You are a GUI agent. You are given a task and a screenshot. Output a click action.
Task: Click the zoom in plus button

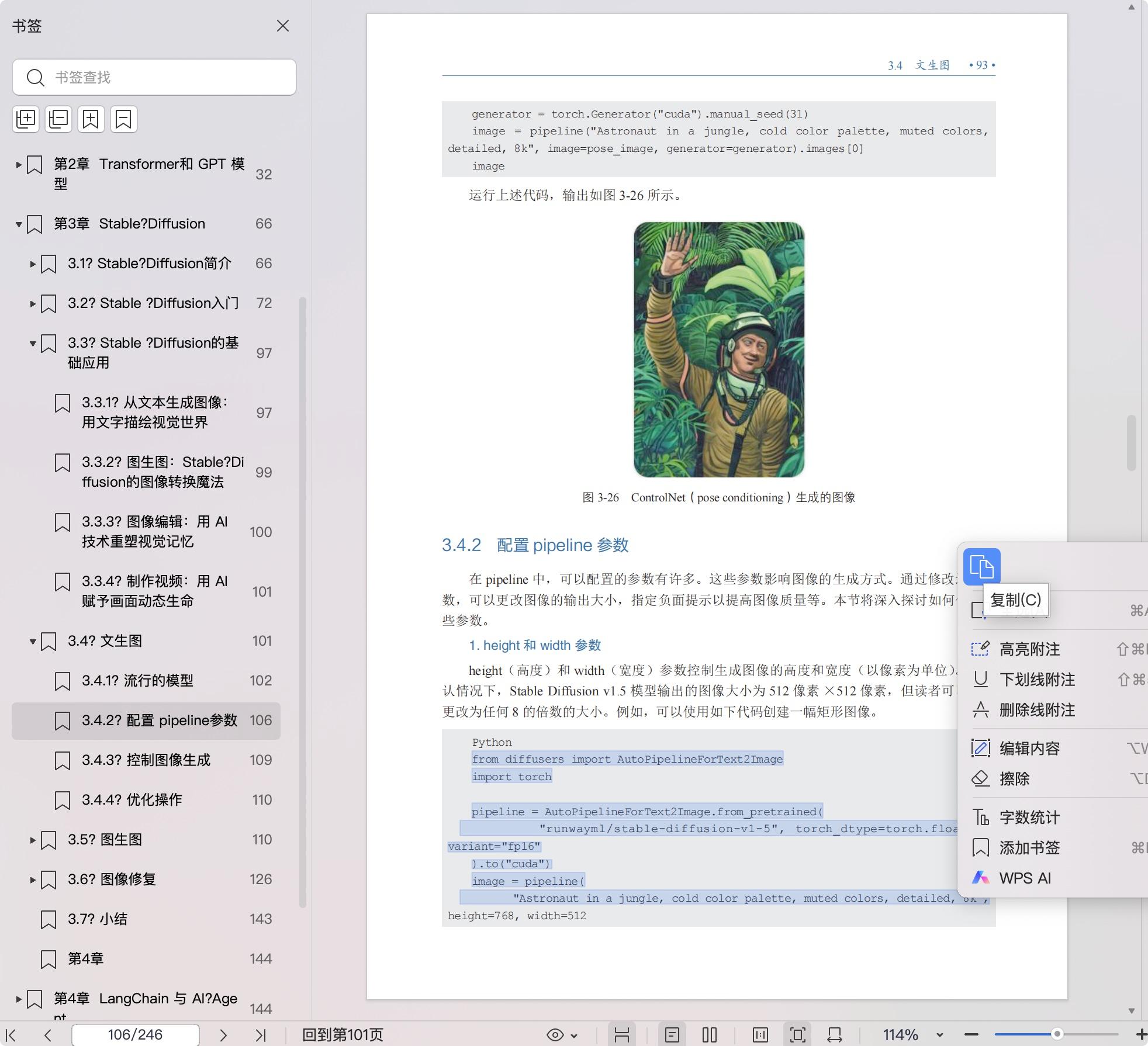coord(1141,1035)
